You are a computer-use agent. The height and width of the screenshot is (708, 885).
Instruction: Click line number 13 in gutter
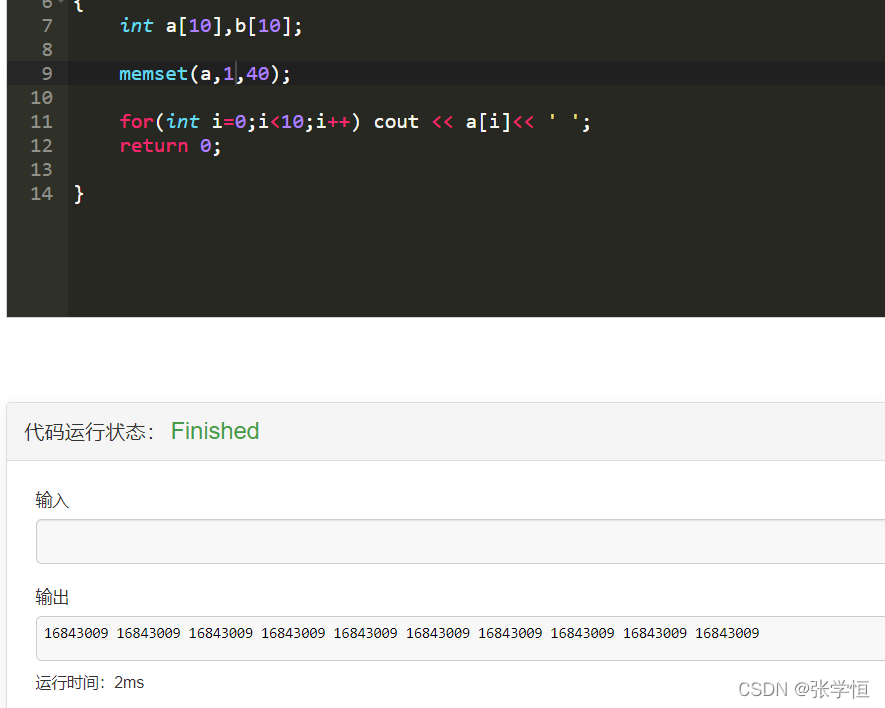41,170
